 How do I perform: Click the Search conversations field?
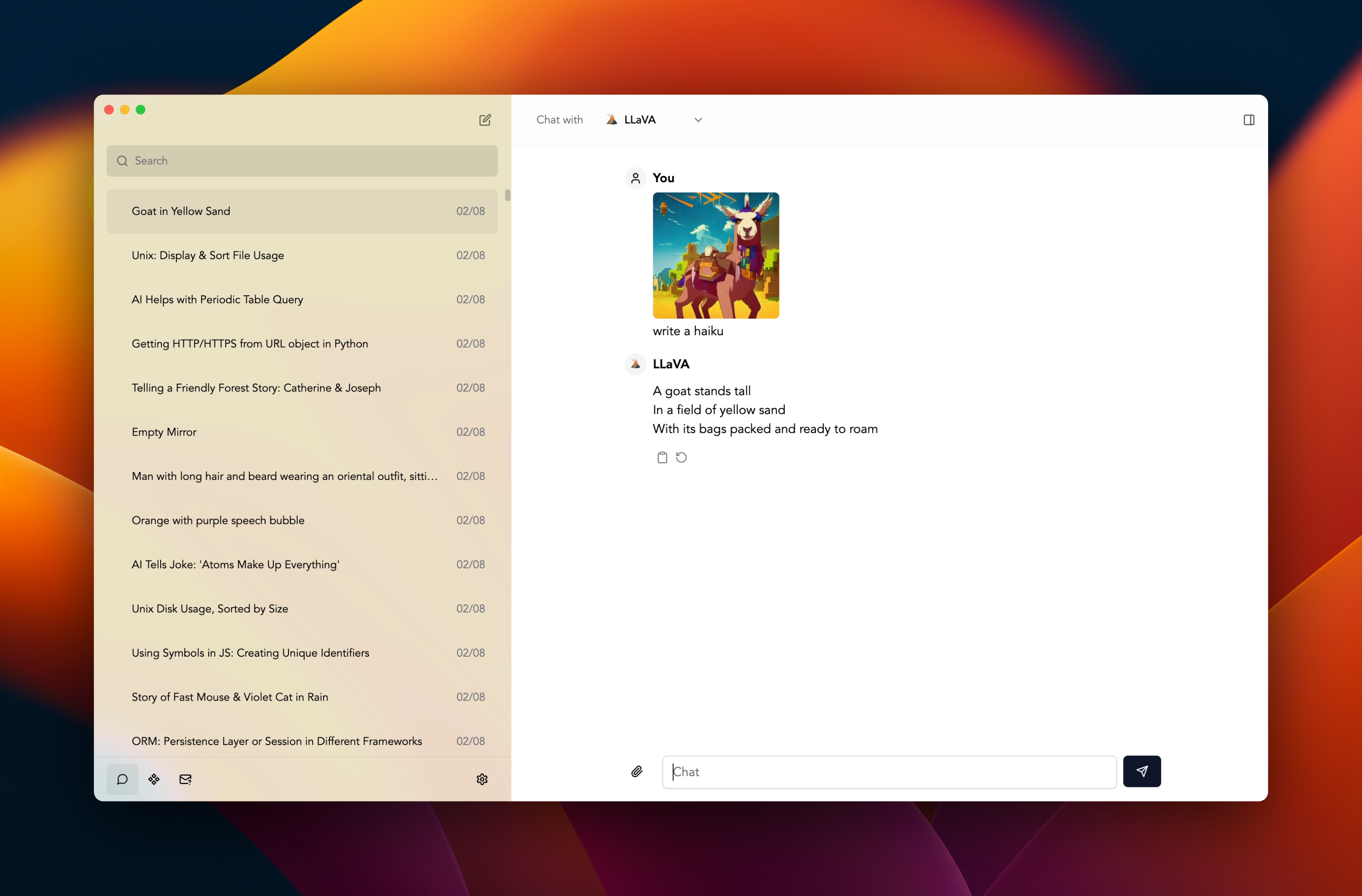(x=302, y=161)
